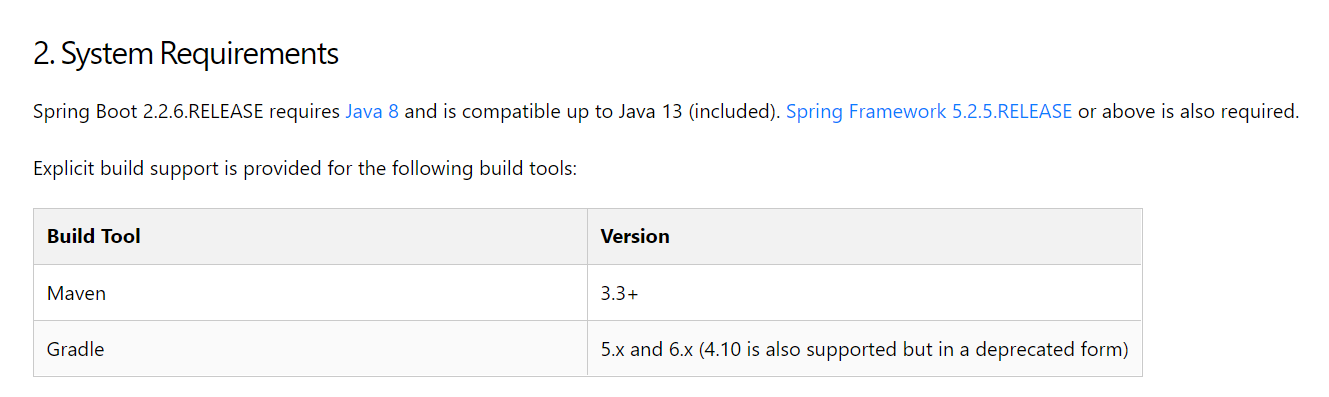
Task: Select the Maven table cell
Action: click(310, 293)
